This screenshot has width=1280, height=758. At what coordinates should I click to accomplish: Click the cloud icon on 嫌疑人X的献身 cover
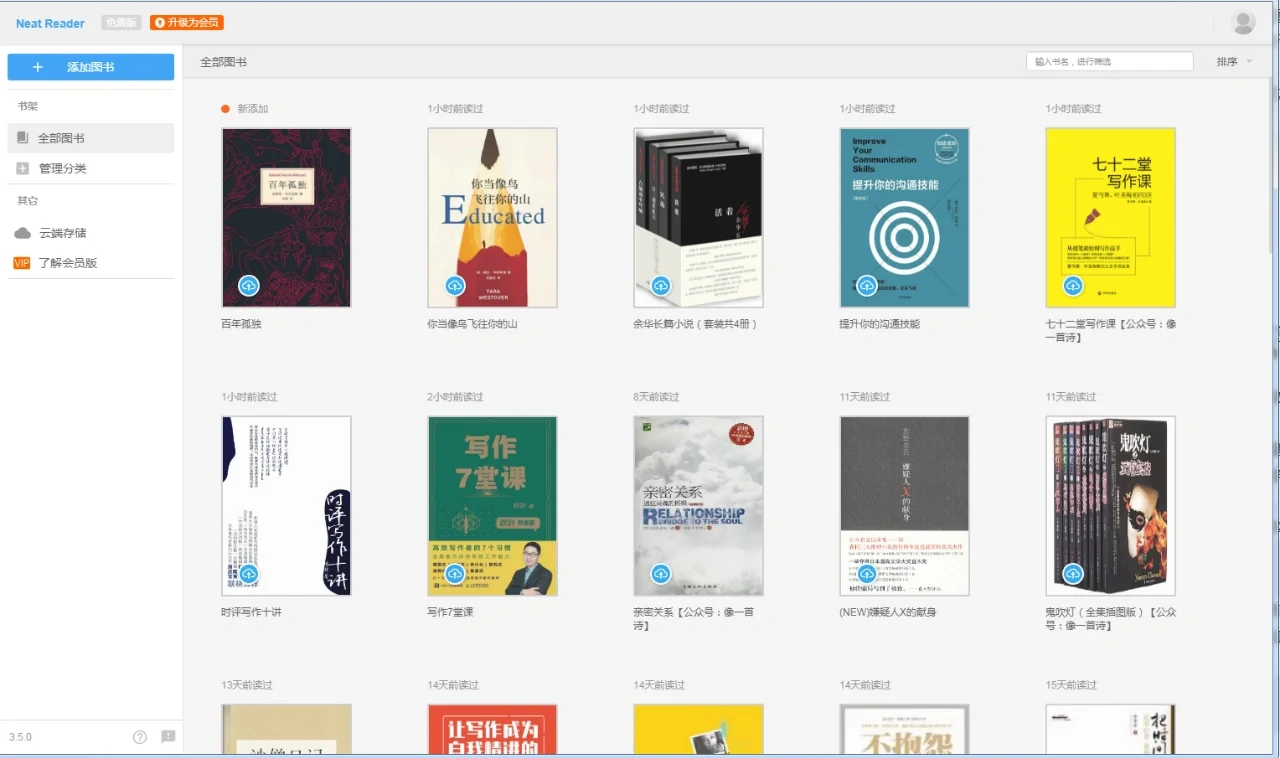(867, 574)
